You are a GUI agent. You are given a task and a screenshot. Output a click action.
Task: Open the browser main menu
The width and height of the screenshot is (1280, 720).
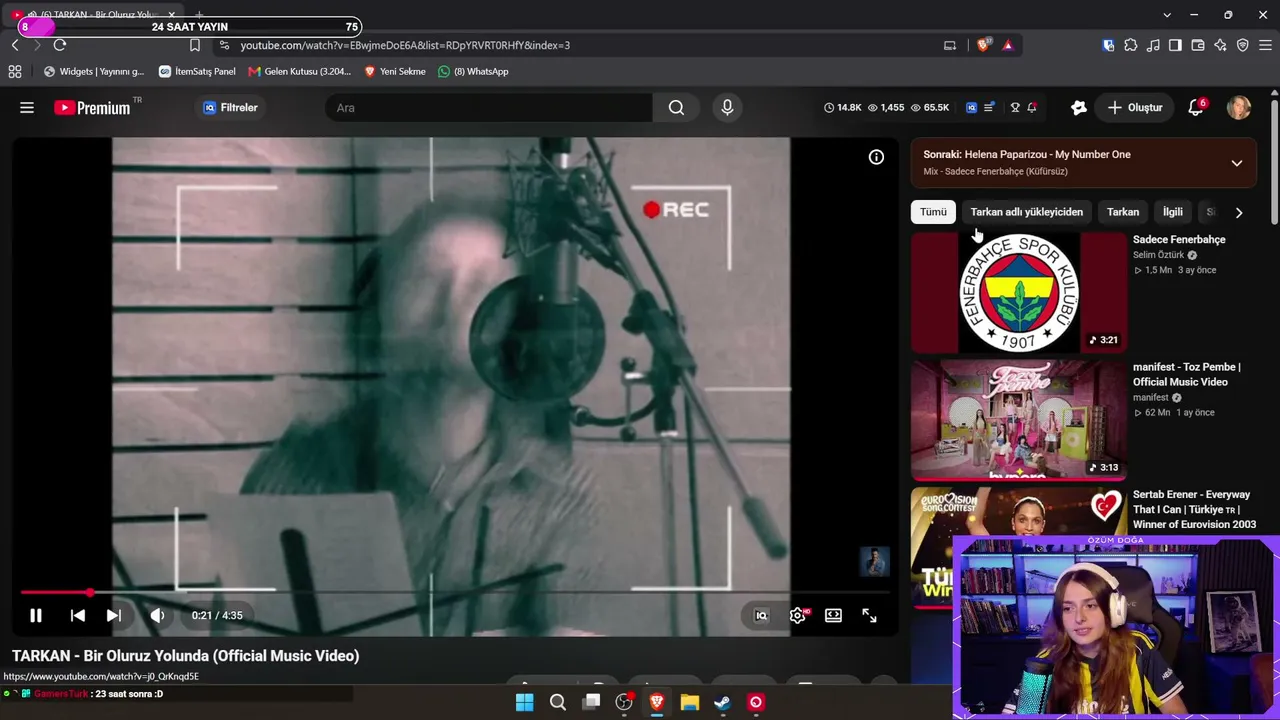point(1265,45)
